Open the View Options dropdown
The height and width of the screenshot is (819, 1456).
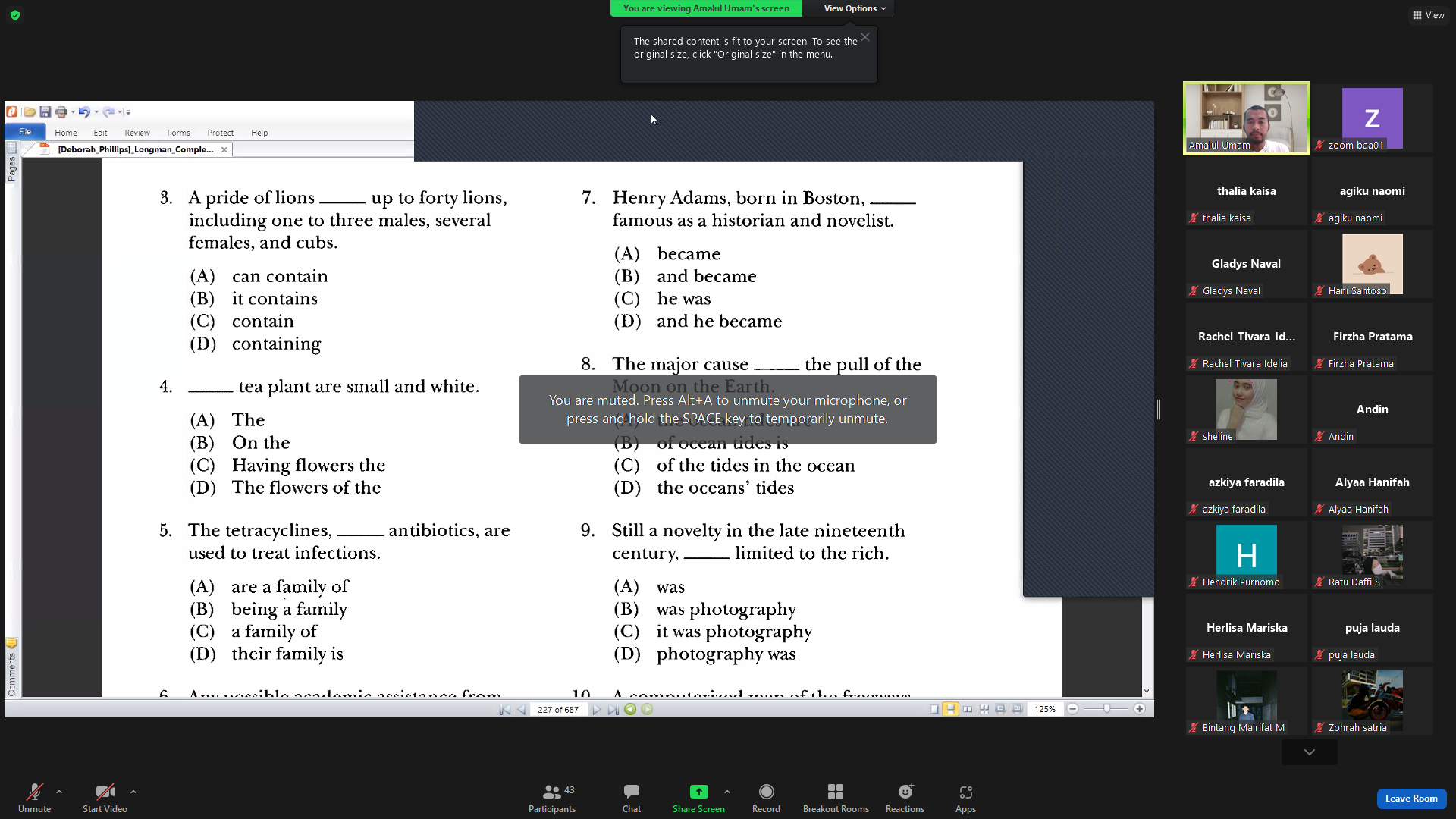pyautogui.click(x=855, y=8)
